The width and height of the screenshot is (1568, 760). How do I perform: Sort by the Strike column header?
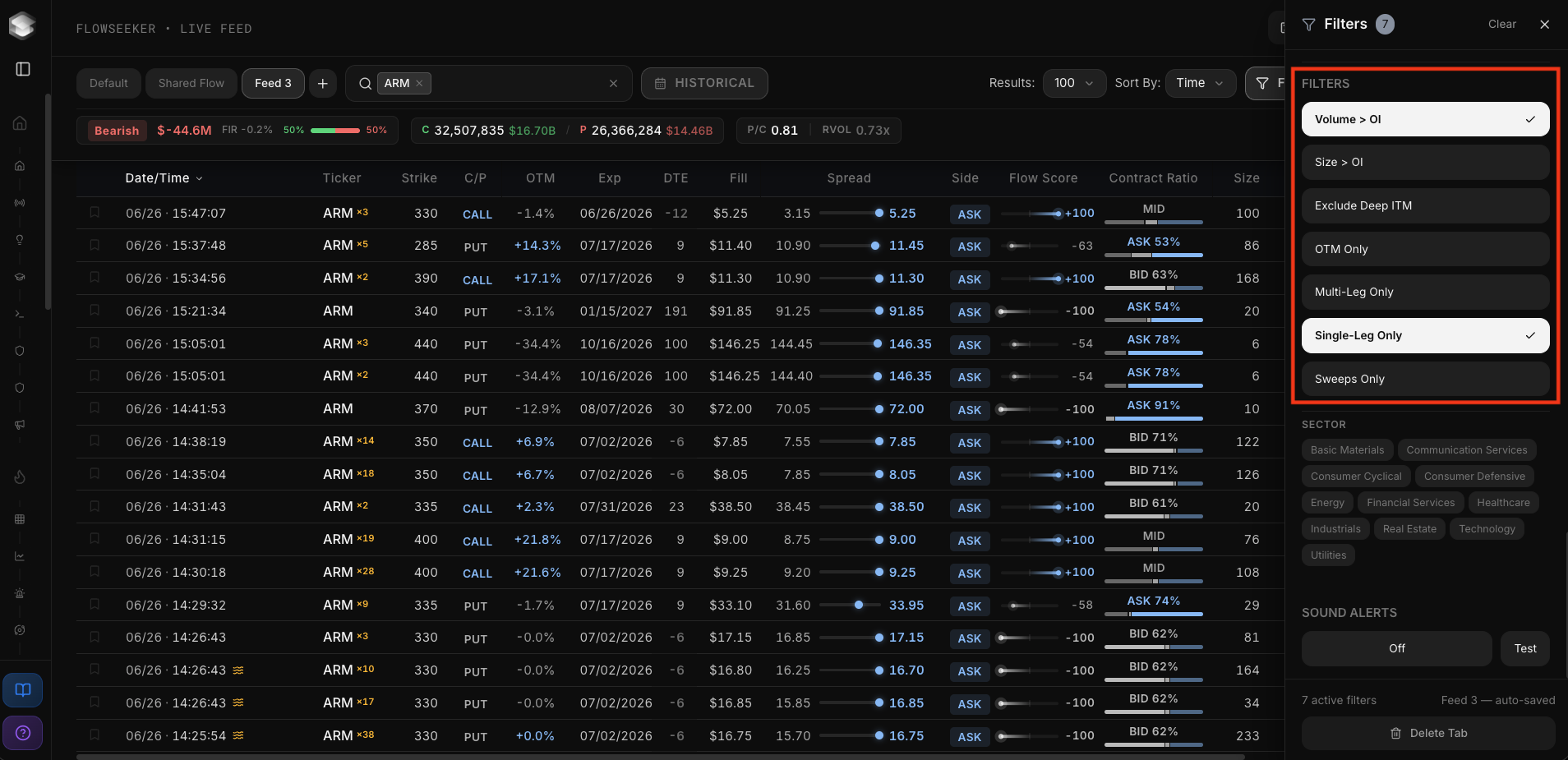419,178
